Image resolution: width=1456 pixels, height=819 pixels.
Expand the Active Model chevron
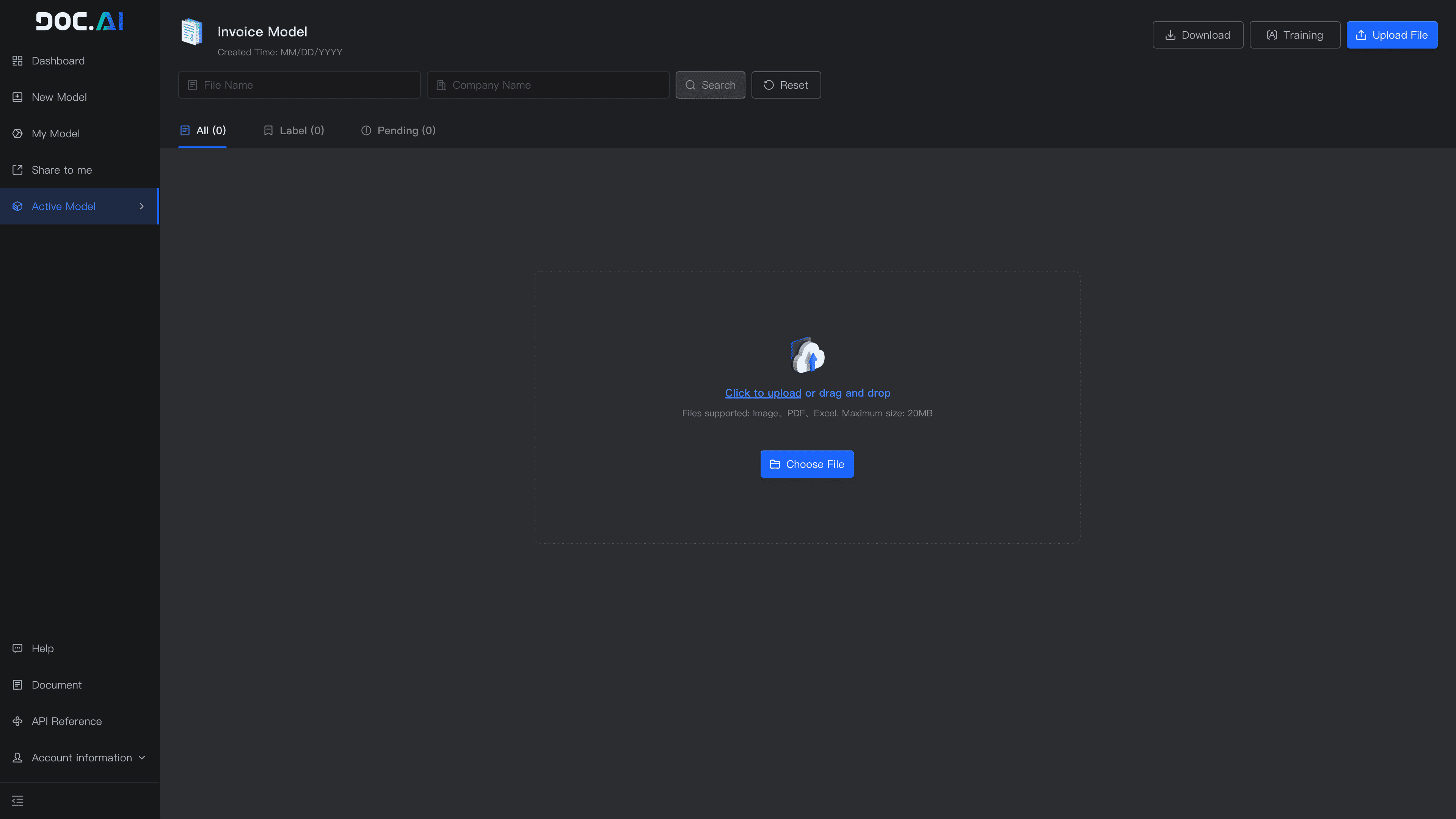pos(141,206)
